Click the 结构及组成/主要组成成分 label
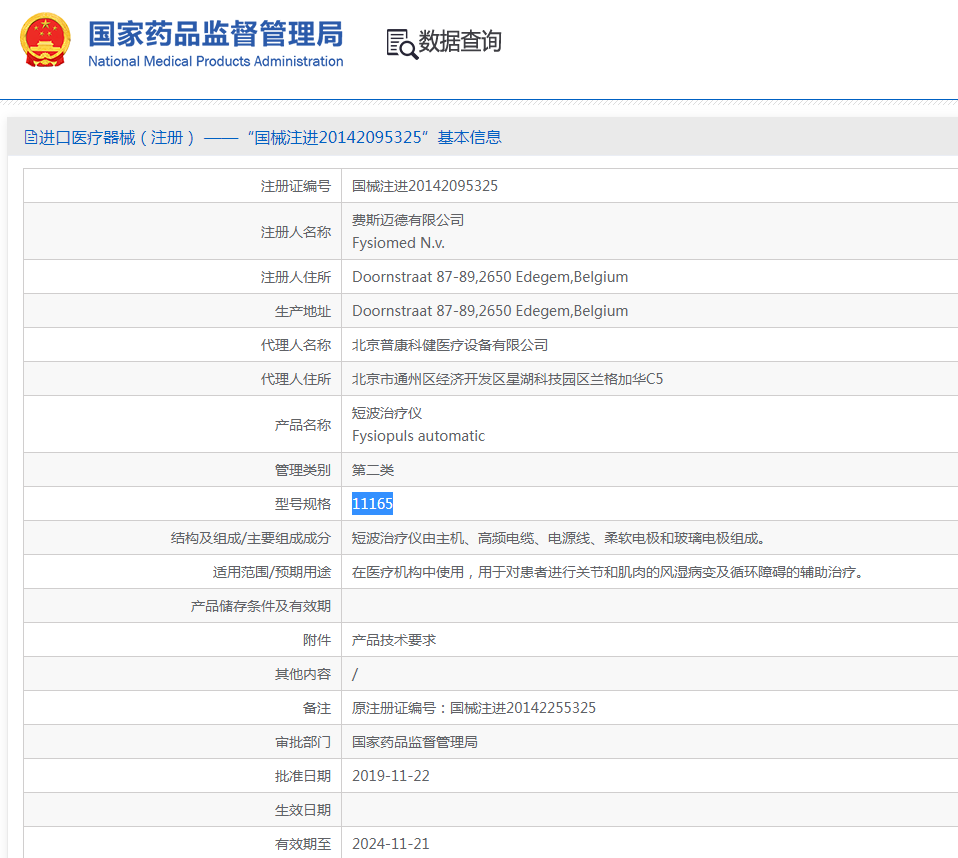 250,538
